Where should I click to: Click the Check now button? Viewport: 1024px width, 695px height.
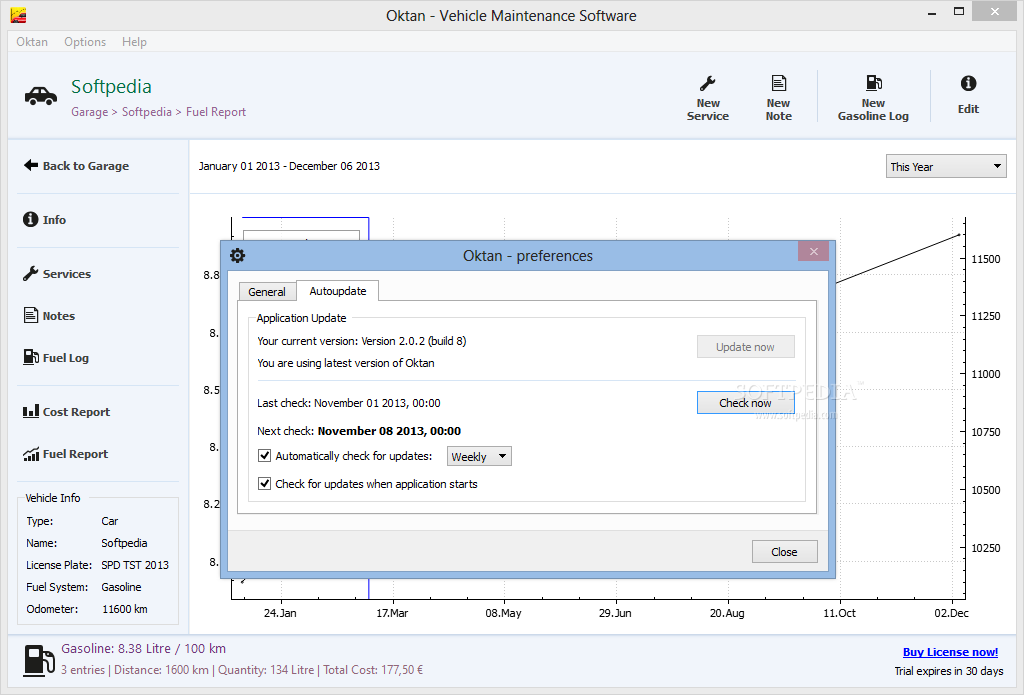tap(745, 402)
